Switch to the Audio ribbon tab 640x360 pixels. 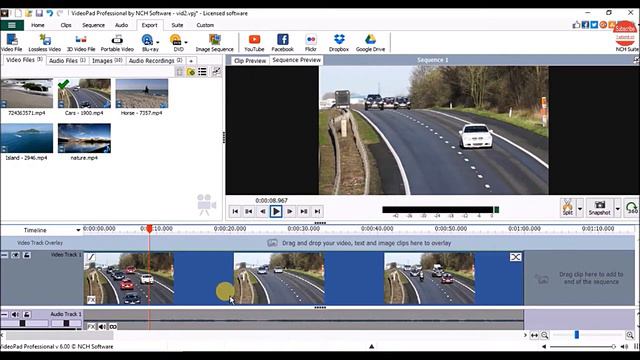click(121, 25)
